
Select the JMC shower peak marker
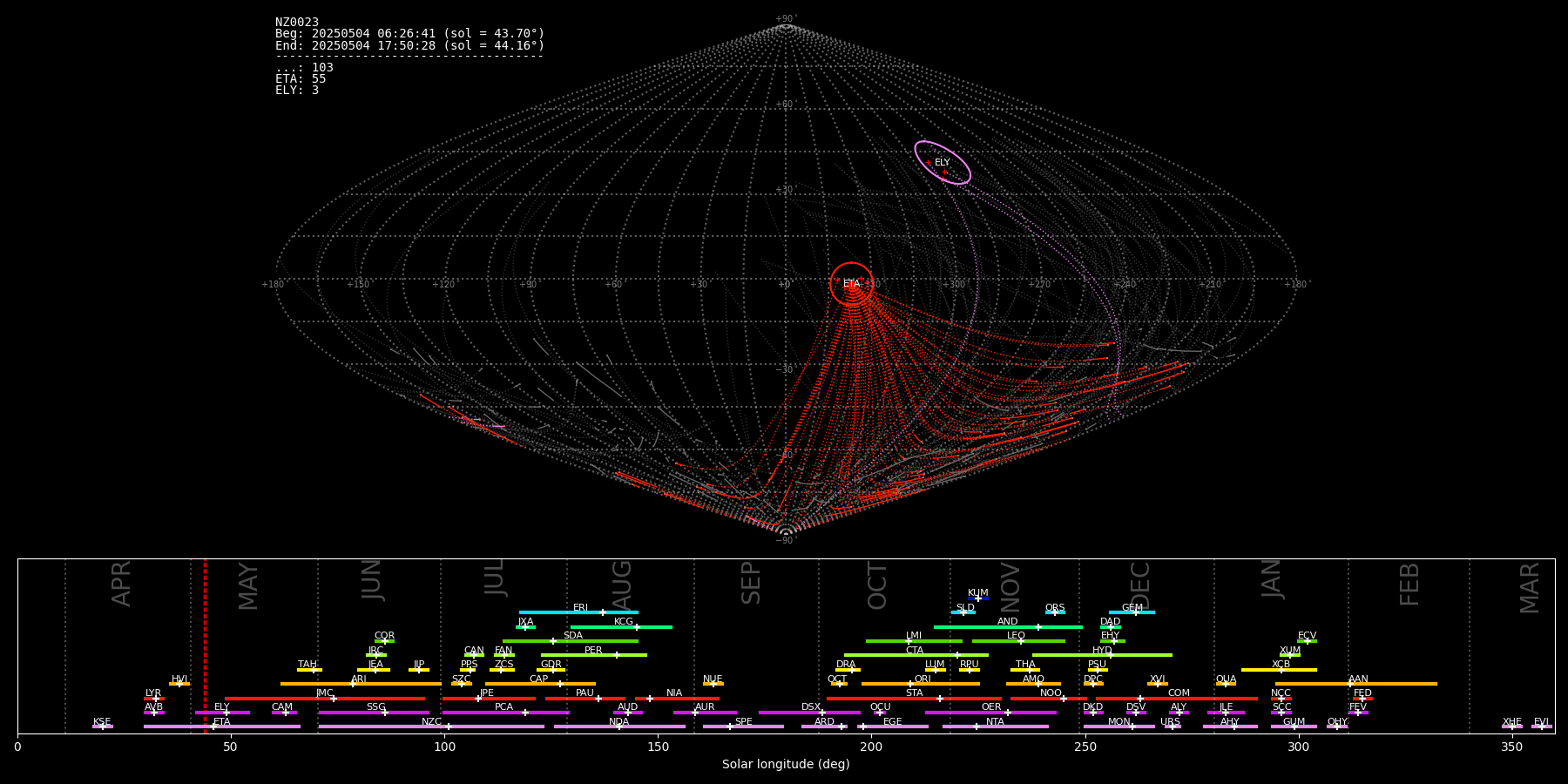pyautogui.click(x=334, y=699)
